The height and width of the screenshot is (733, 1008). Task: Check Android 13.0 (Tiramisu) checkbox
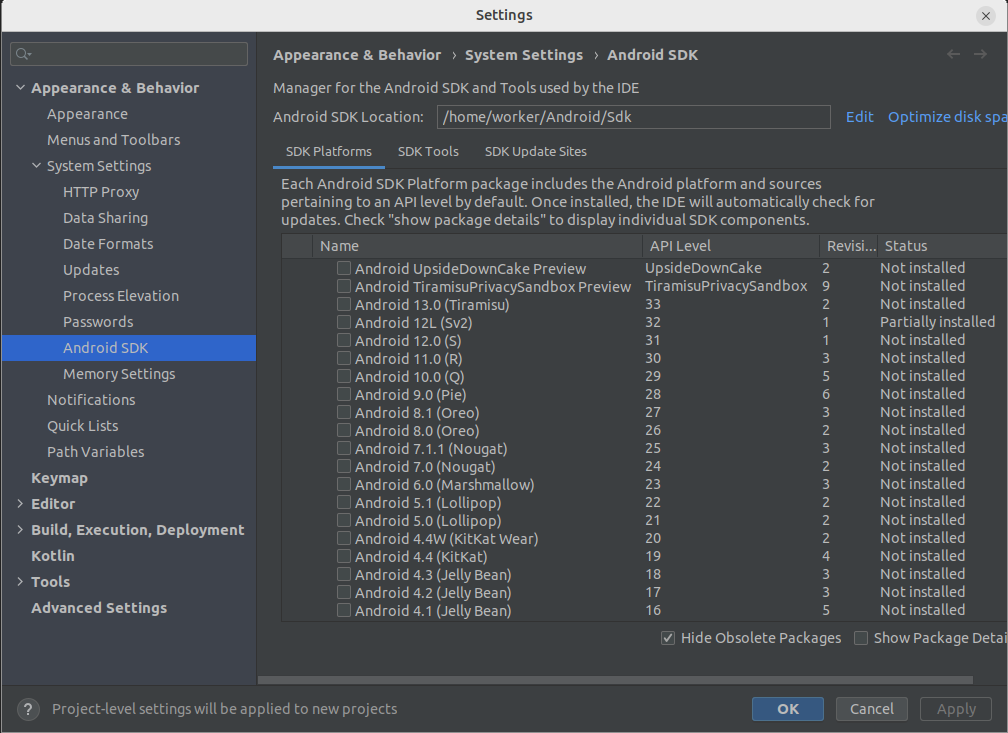click(344, 304)
